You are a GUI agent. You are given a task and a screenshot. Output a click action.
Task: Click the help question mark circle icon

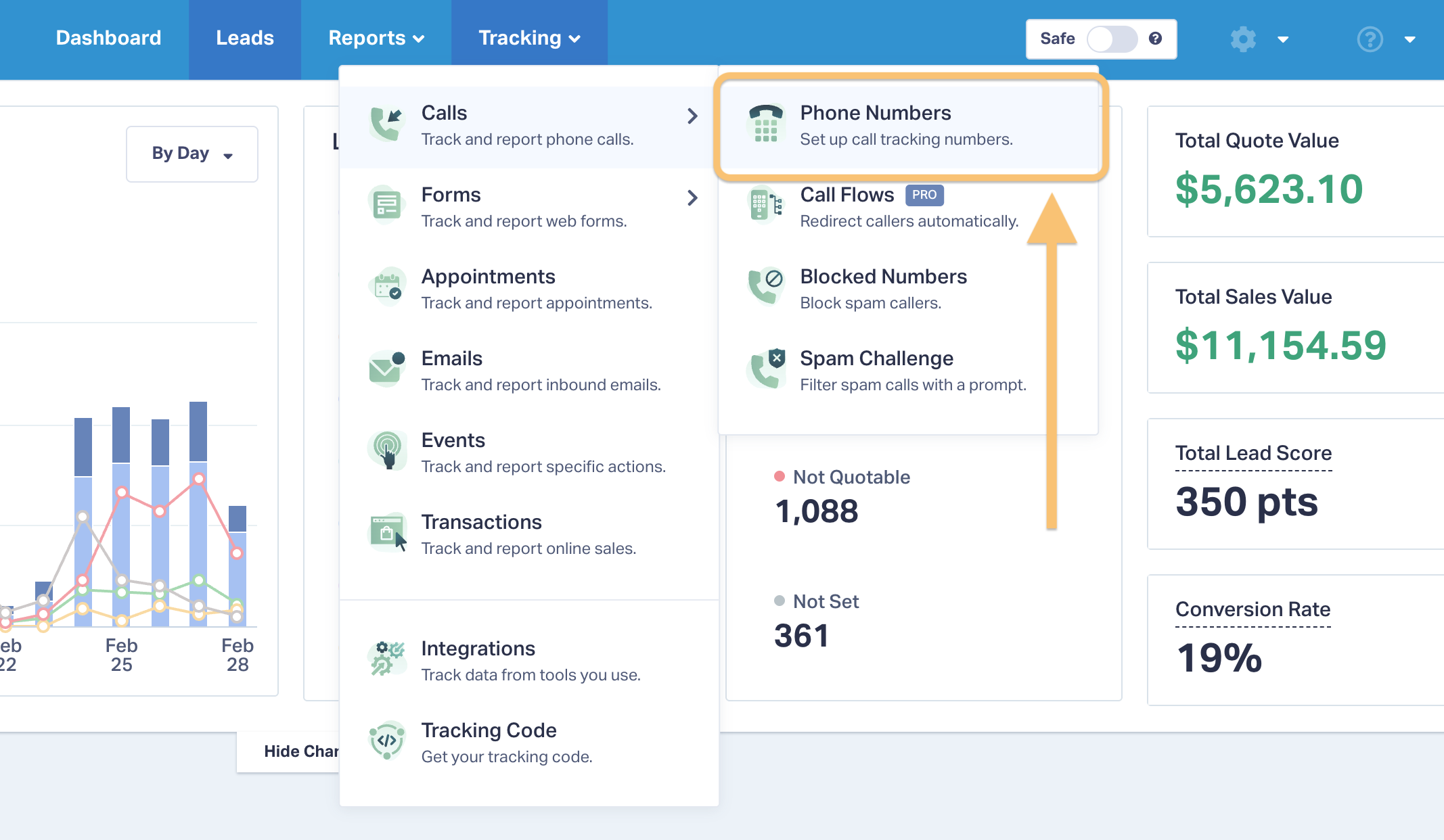pos(1370,39)
